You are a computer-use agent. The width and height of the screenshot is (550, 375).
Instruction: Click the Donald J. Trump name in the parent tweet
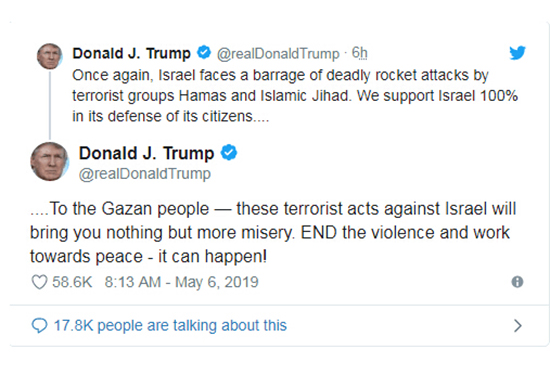pyautogui.click(x=132, y=53)
